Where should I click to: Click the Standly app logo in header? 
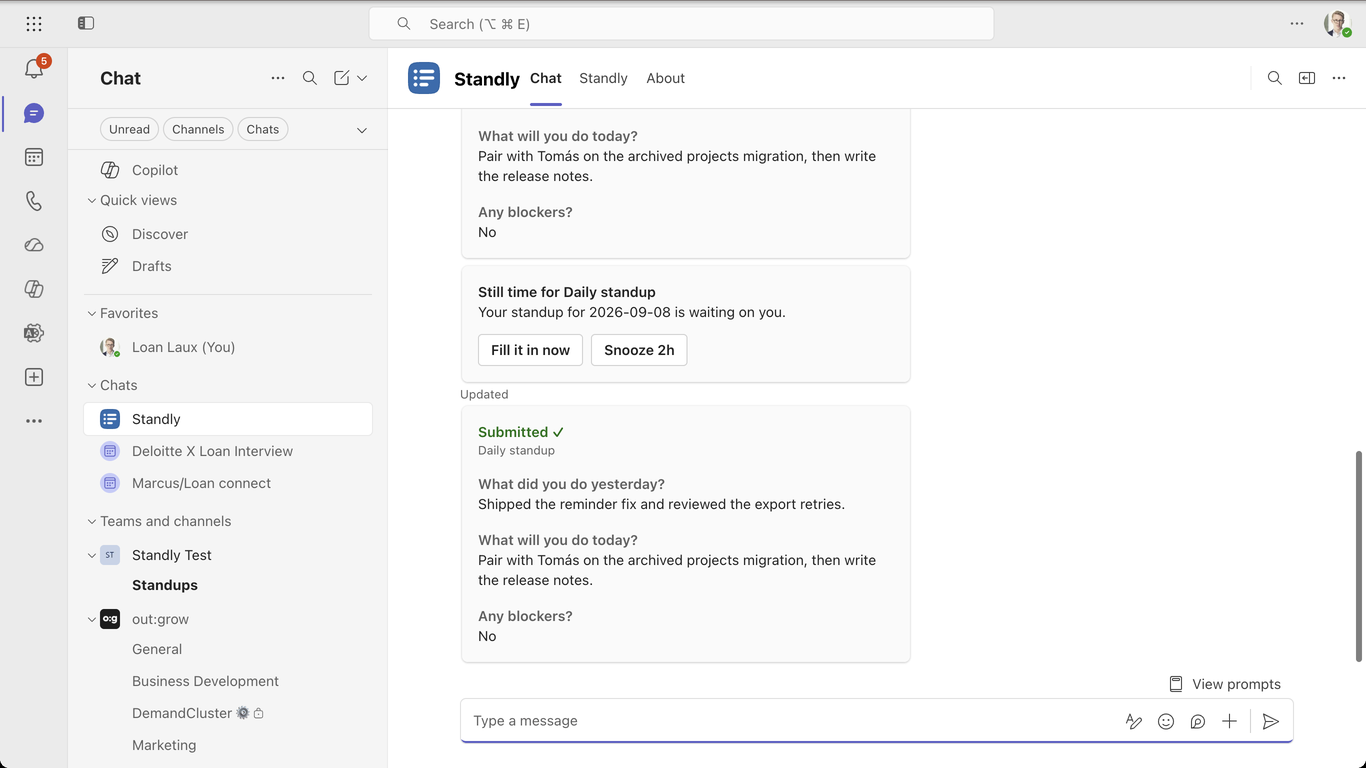click(424, 78)
